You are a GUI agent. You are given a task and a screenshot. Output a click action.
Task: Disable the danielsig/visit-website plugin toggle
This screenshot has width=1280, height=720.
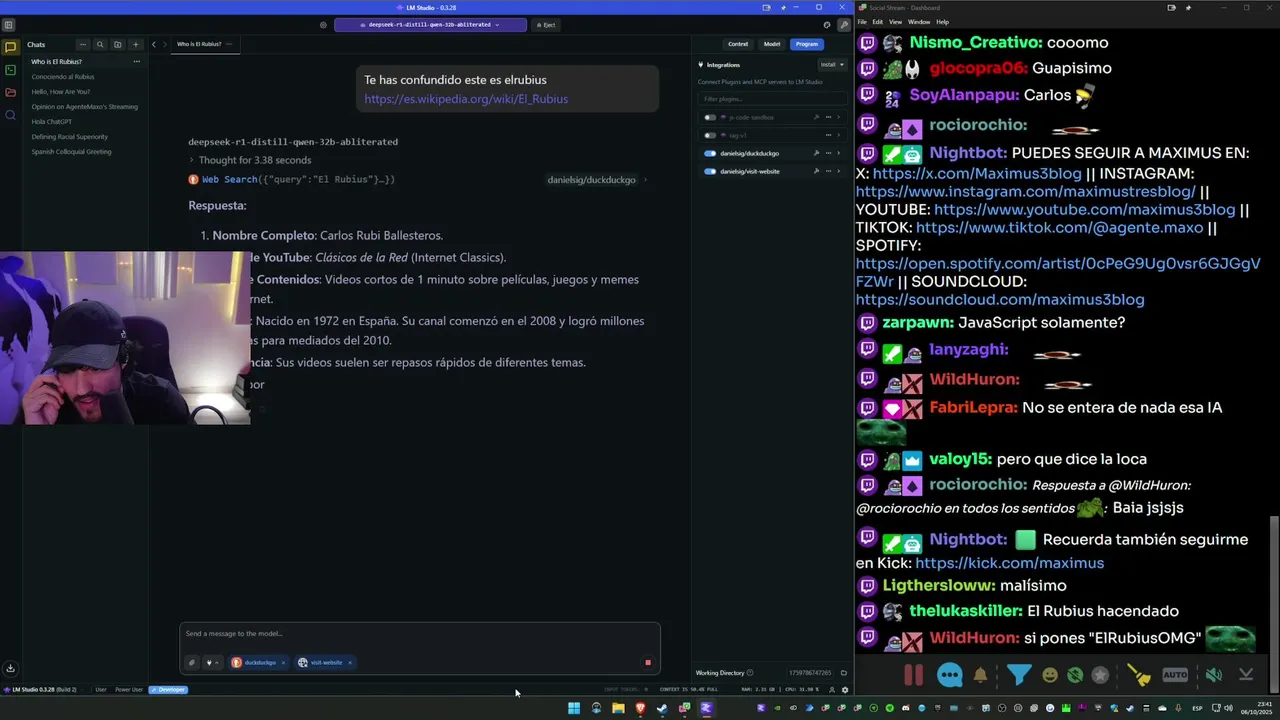click(x=710, y=171)
